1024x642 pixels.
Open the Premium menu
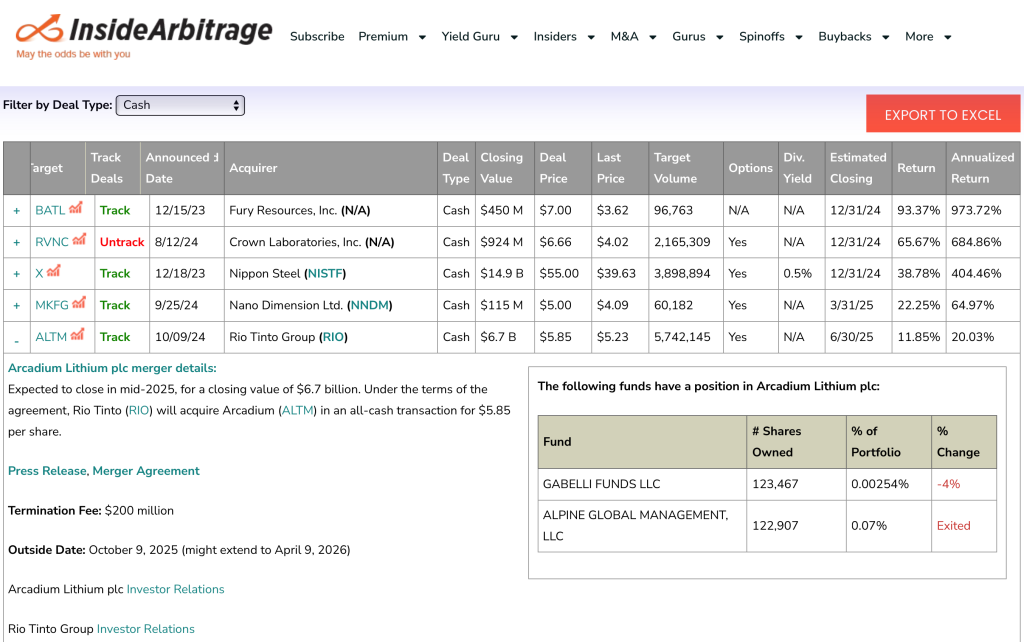[x=392, y=37]
